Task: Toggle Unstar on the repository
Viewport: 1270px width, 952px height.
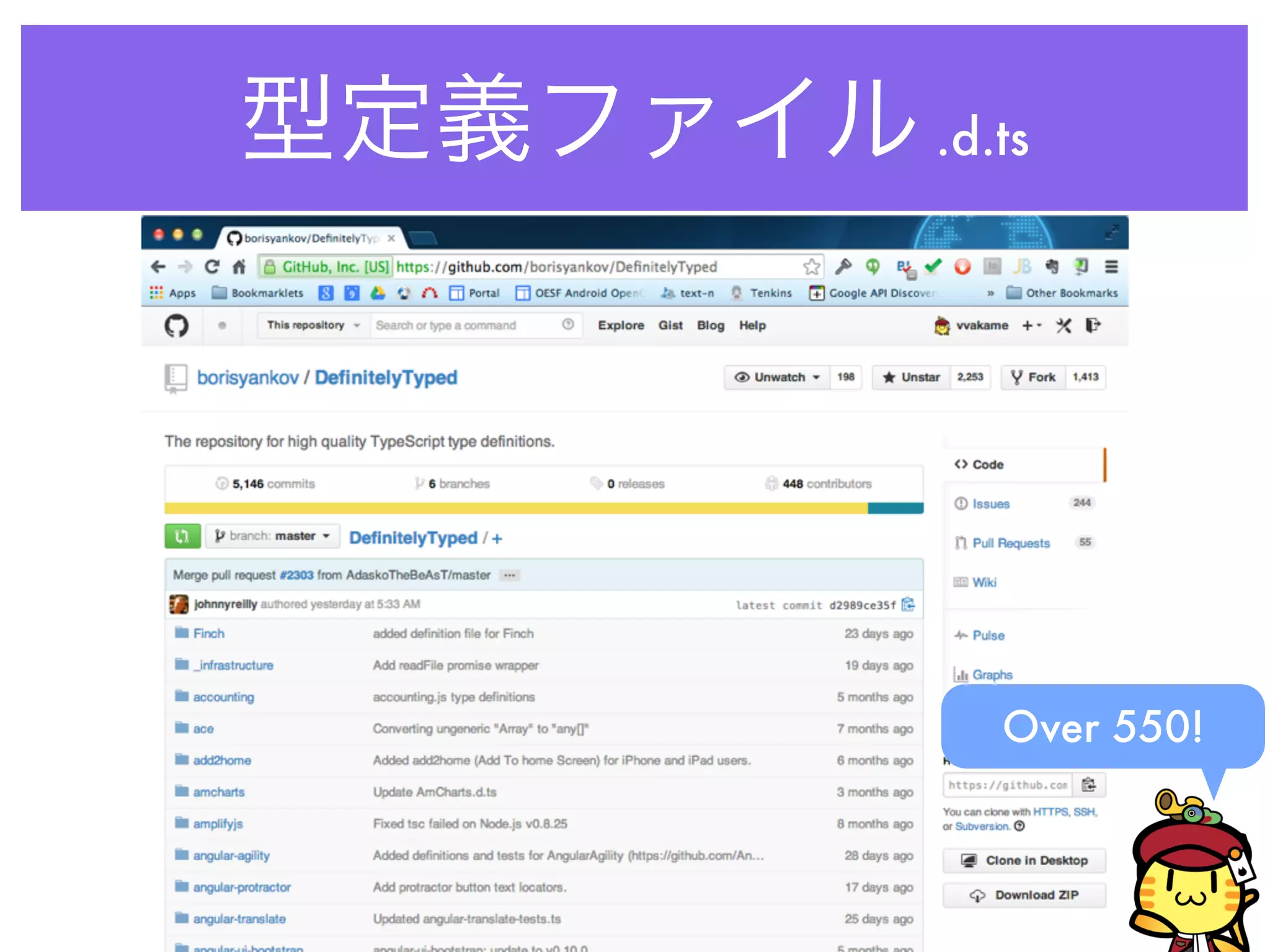Action: 911,377
